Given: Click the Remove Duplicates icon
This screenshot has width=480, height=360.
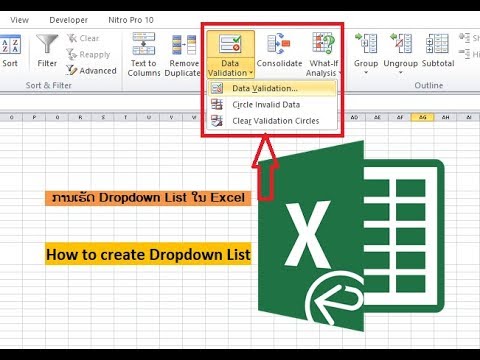Looking at the screenshot, I should point(184,45).
